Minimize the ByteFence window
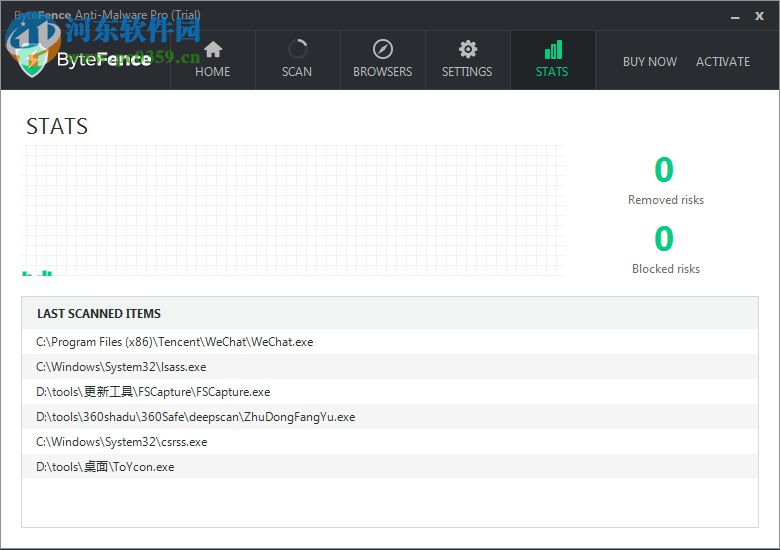Viewport: 780px width, 550px height. coord(735,17)
